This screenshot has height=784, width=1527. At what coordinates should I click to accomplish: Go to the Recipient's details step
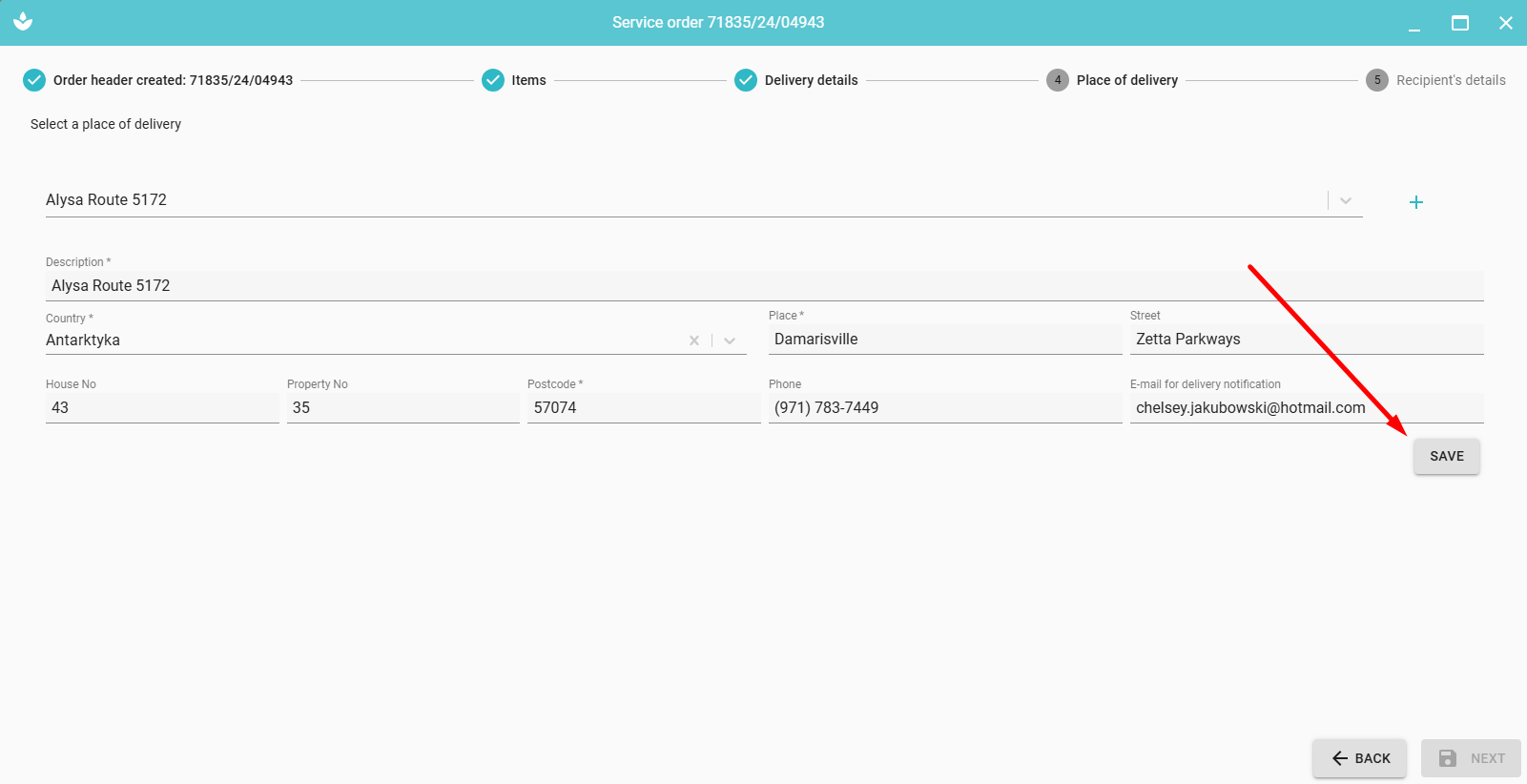pos(1450,80)
